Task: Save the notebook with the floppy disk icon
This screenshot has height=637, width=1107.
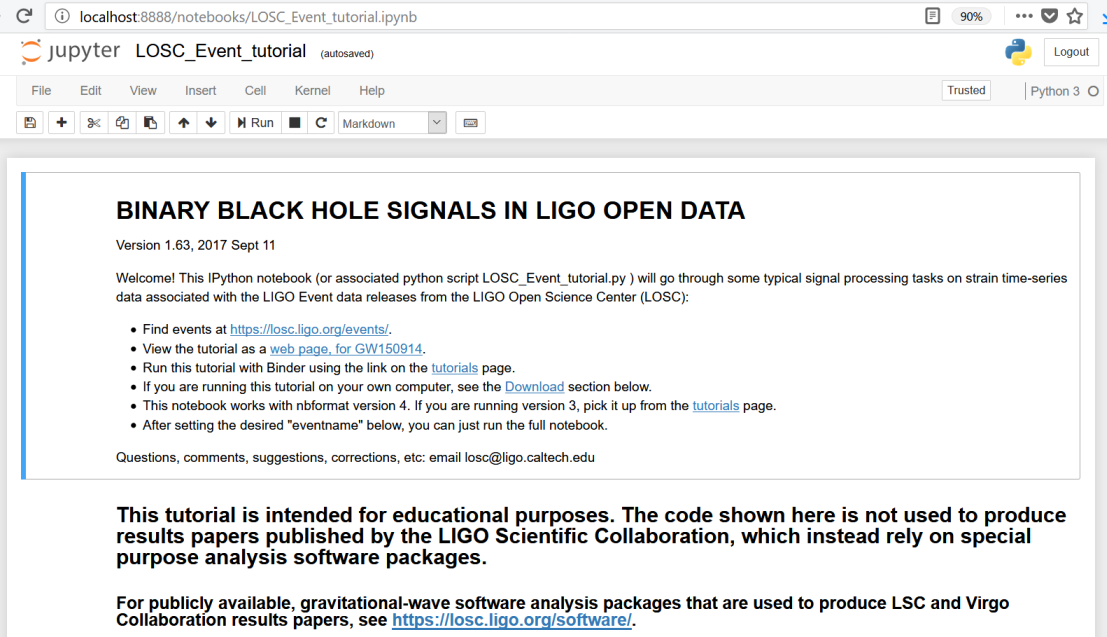Action: (x=30, y=123)
